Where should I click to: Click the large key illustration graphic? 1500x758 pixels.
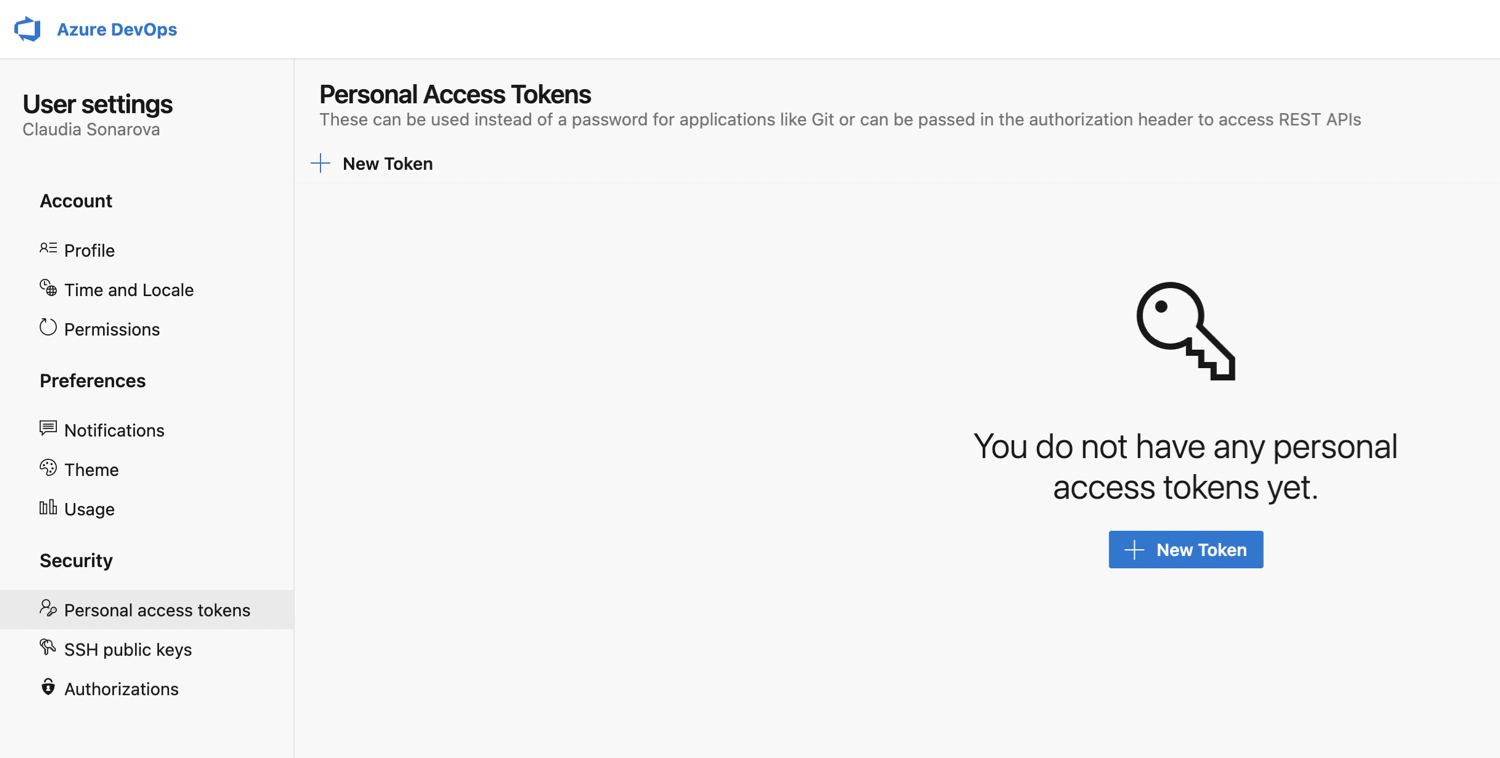(x=1185, y=330)
